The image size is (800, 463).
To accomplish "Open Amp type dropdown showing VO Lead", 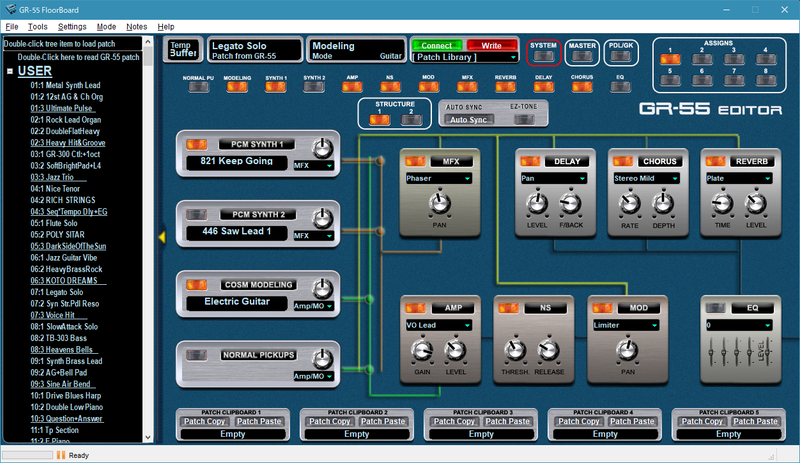I will point(438,325).
